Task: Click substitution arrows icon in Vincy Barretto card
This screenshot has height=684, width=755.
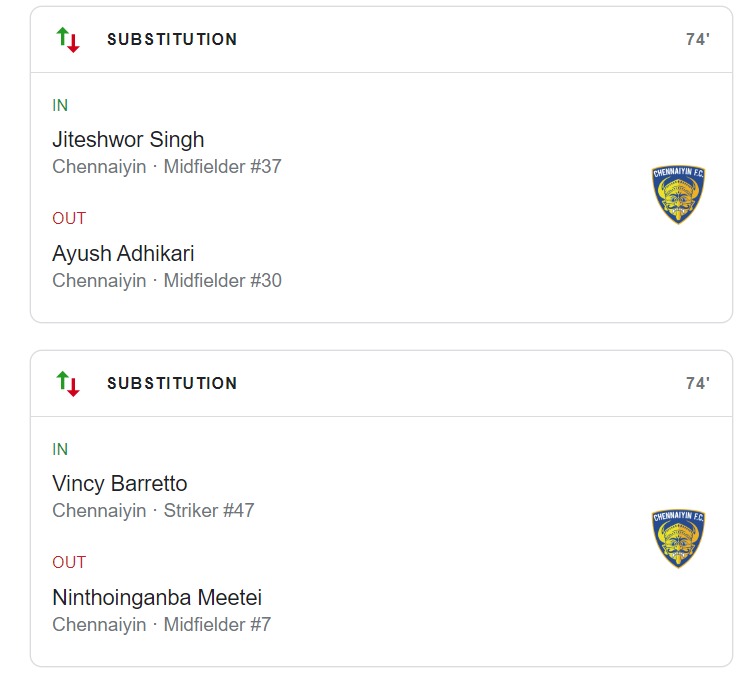Action: 68,384
